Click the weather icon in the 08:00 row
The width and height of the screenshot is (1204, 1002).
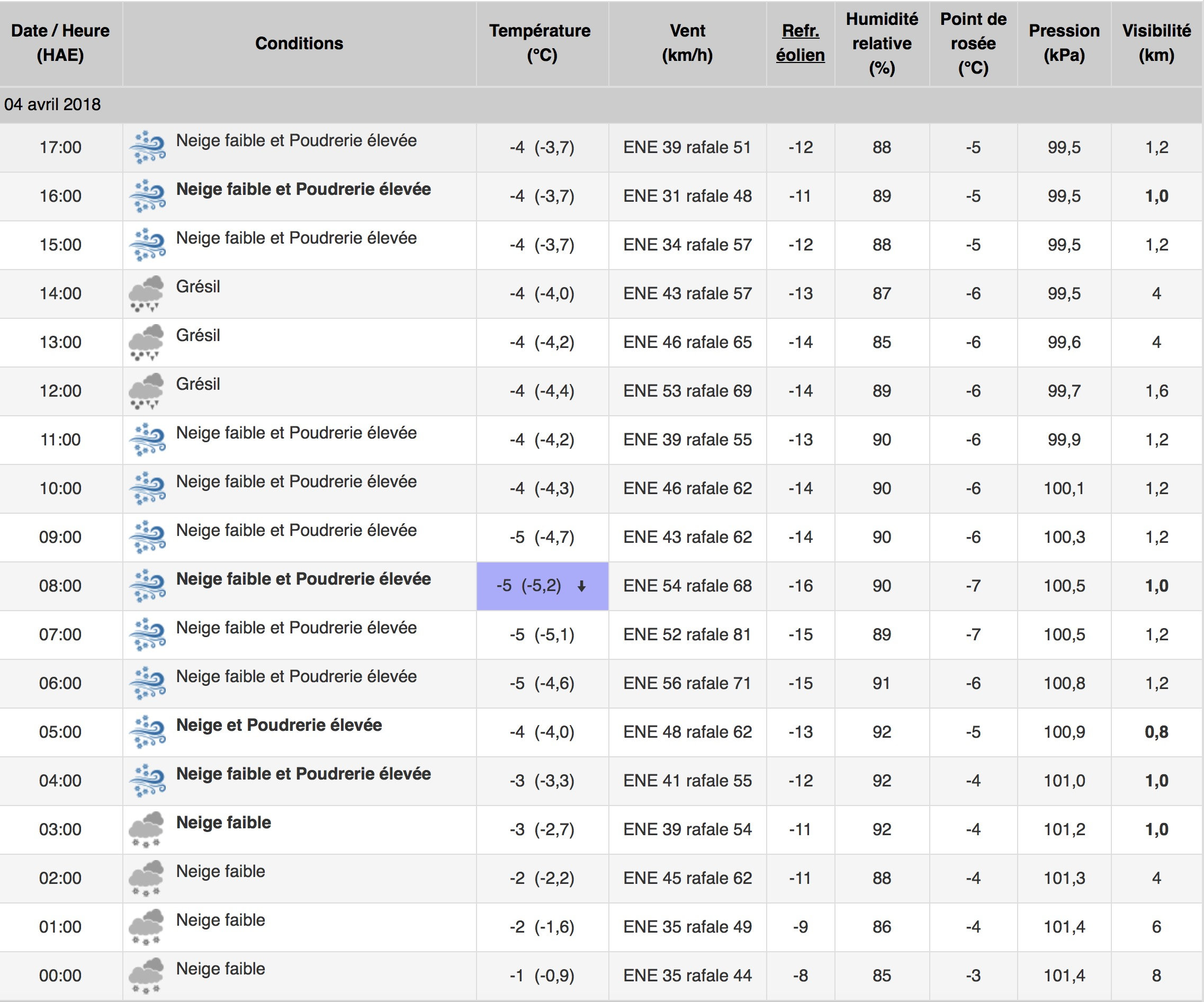tap(147, 586)
